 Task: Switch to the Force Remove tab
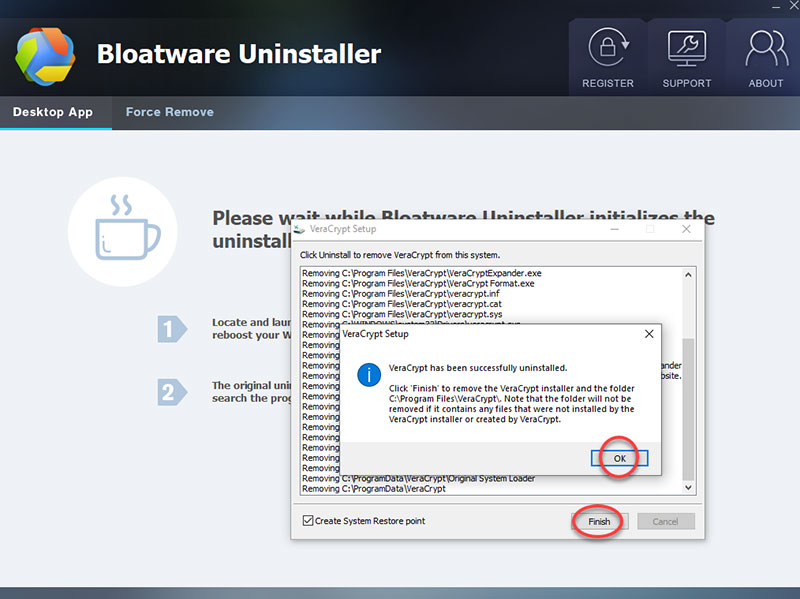click(x=170, y=112)
